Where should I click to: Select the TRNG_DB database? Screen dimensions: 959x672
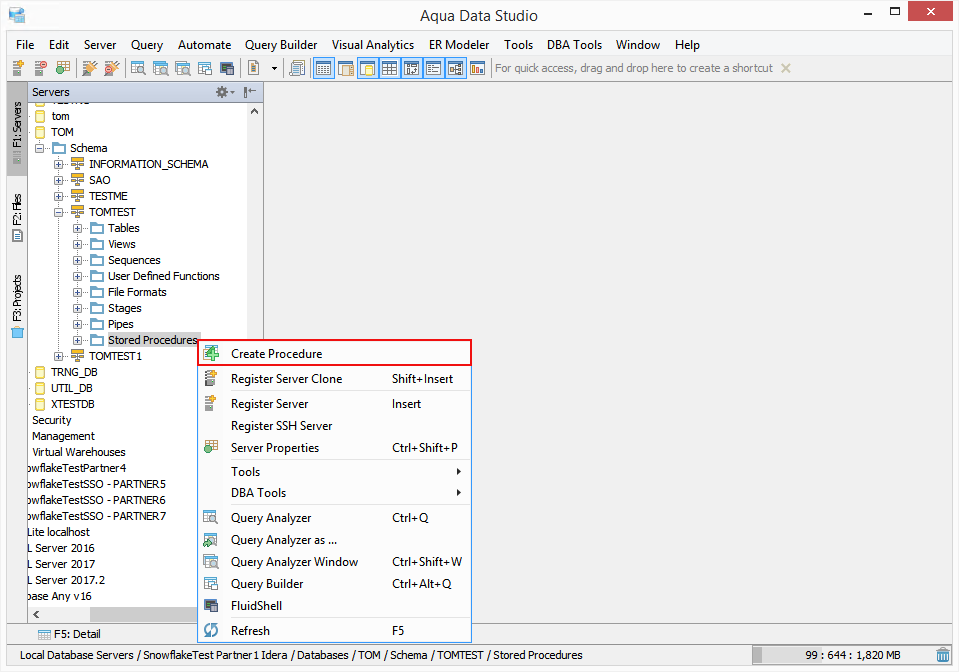[x=74, y=372]
